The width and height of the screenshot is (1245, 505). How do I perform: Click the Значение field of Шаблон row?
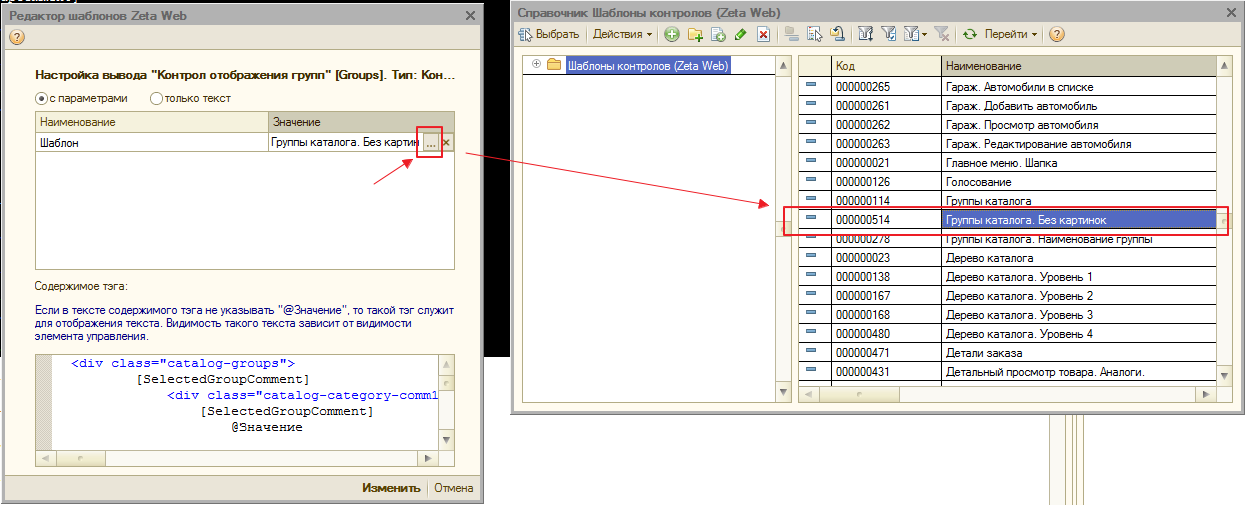pyautogui.click(x=344, y=143)
